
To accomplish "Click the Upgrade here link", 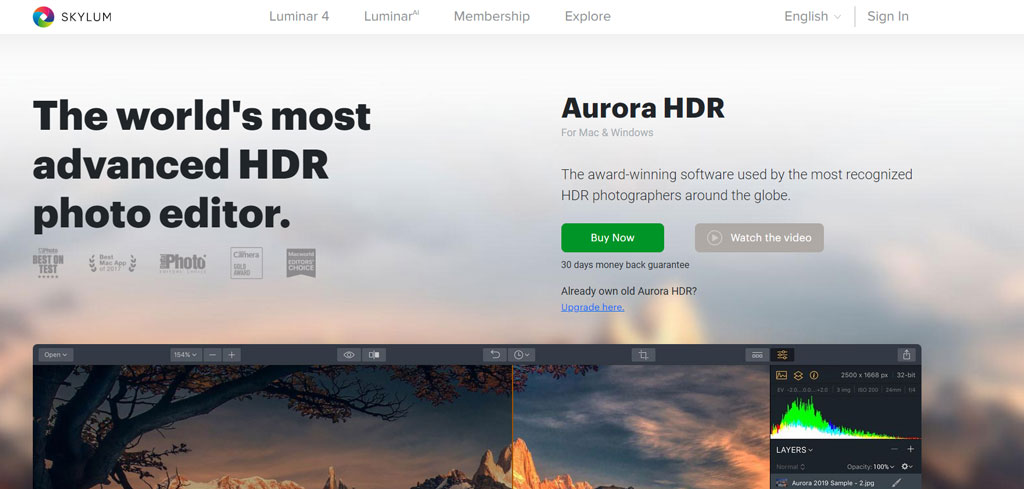I will pos(592,307).
